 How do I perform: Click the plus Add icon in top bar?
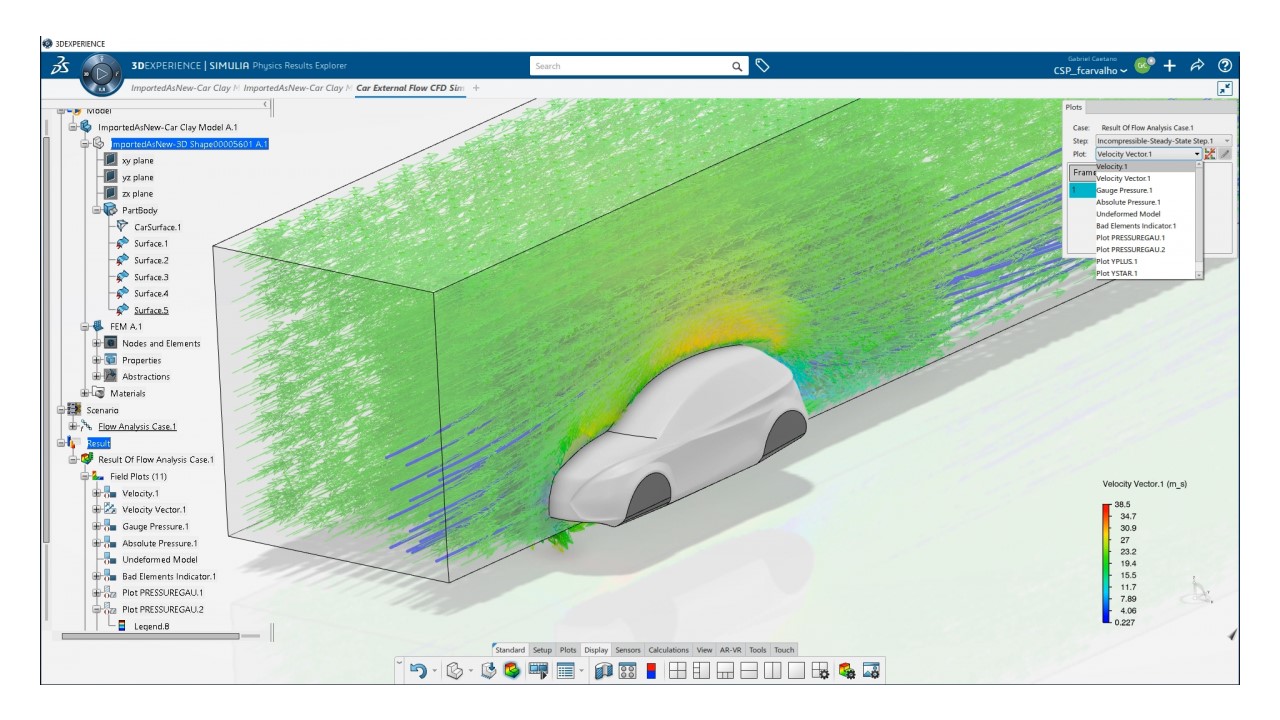[1171, 66]
